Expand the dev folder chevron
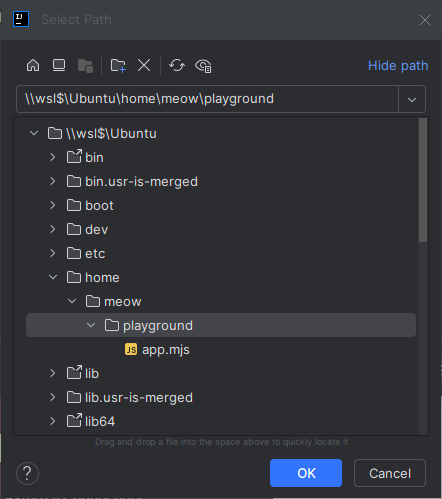Screen dimensions: 442x499 [x=53, y=229]
